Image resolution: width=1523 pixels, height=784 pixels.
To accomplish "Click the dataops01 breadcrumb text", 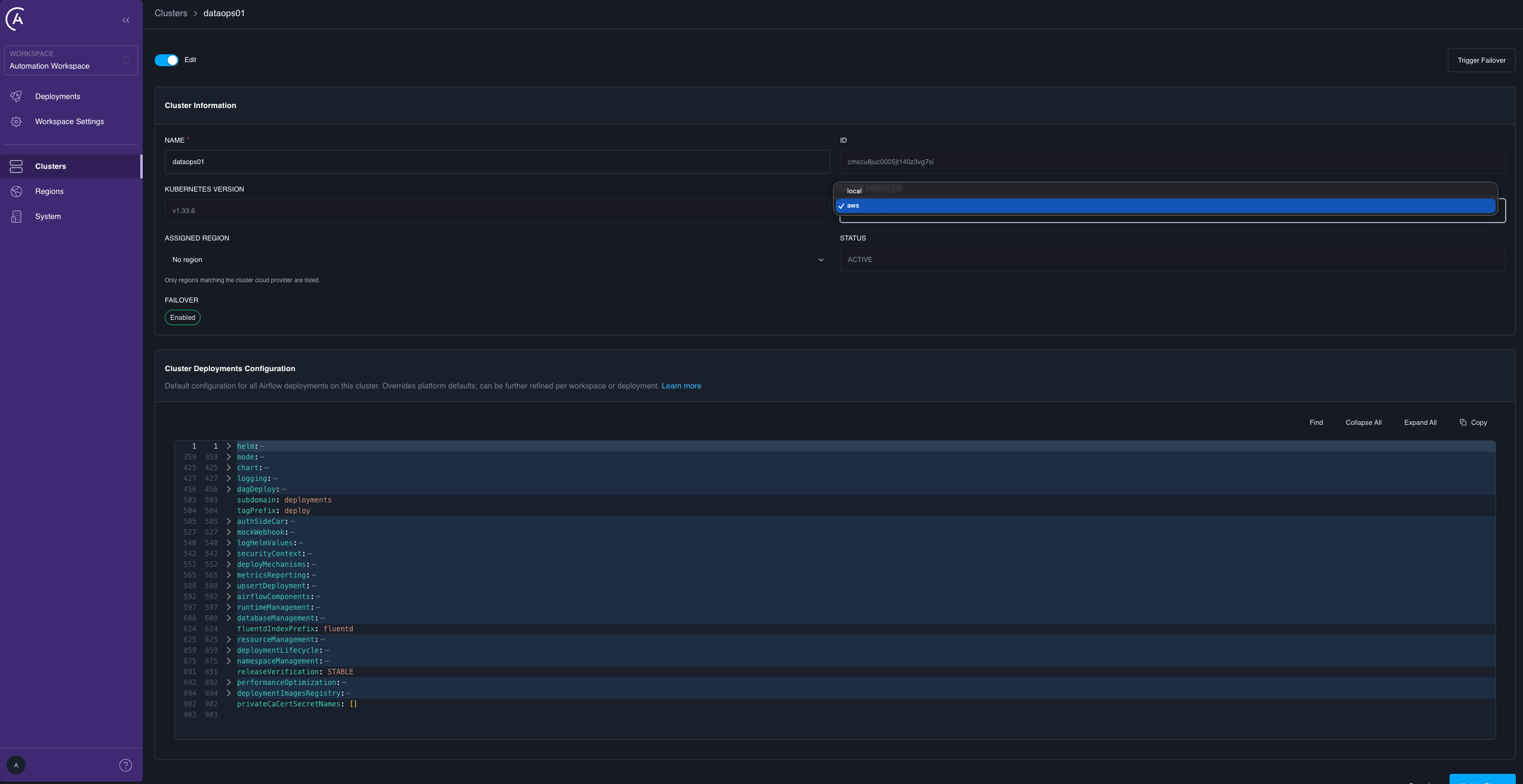I will [224, 13].
